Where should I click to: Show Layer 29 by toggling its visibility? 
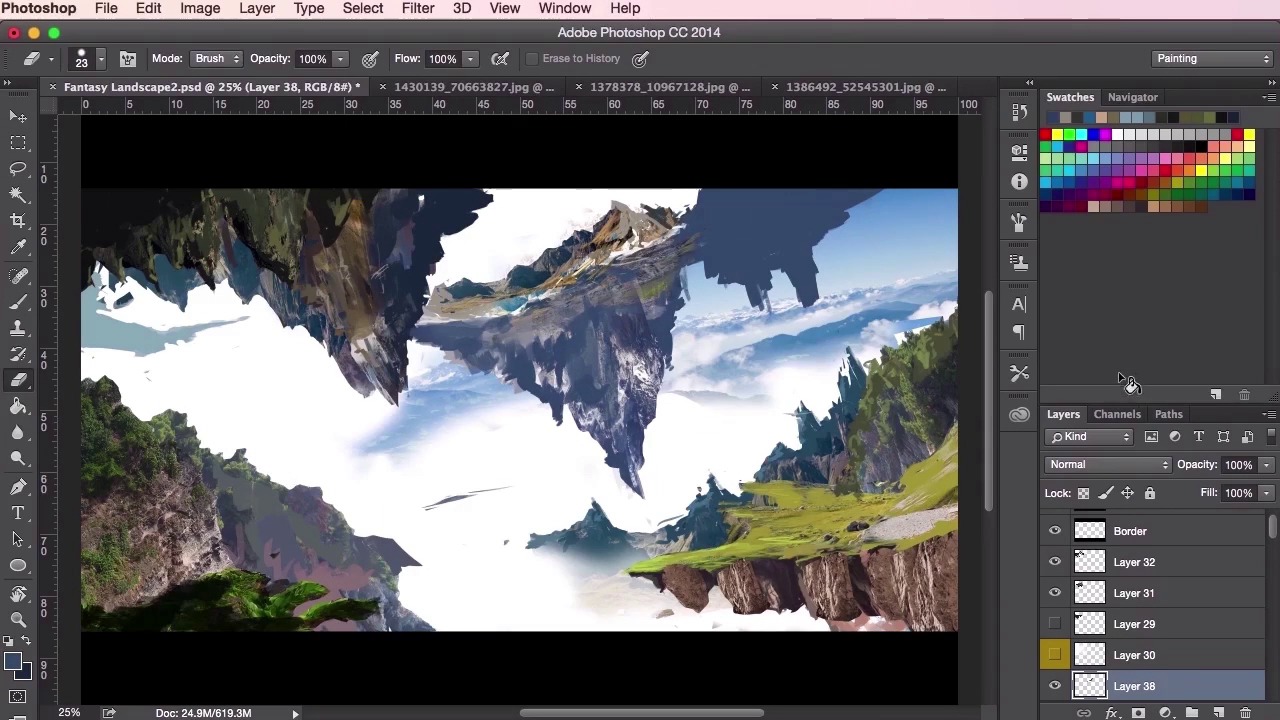point(1055,624)
